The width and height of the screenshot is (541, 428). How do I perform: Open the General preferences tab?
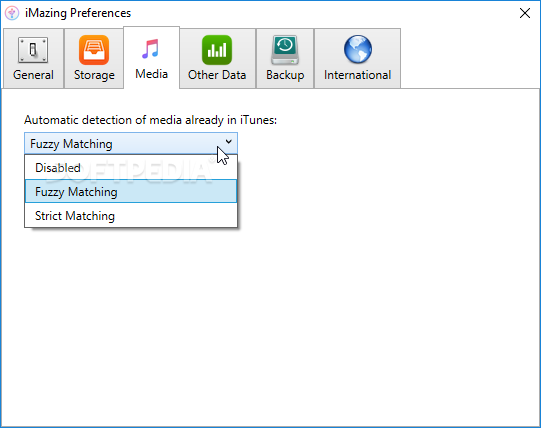point(33,58)
